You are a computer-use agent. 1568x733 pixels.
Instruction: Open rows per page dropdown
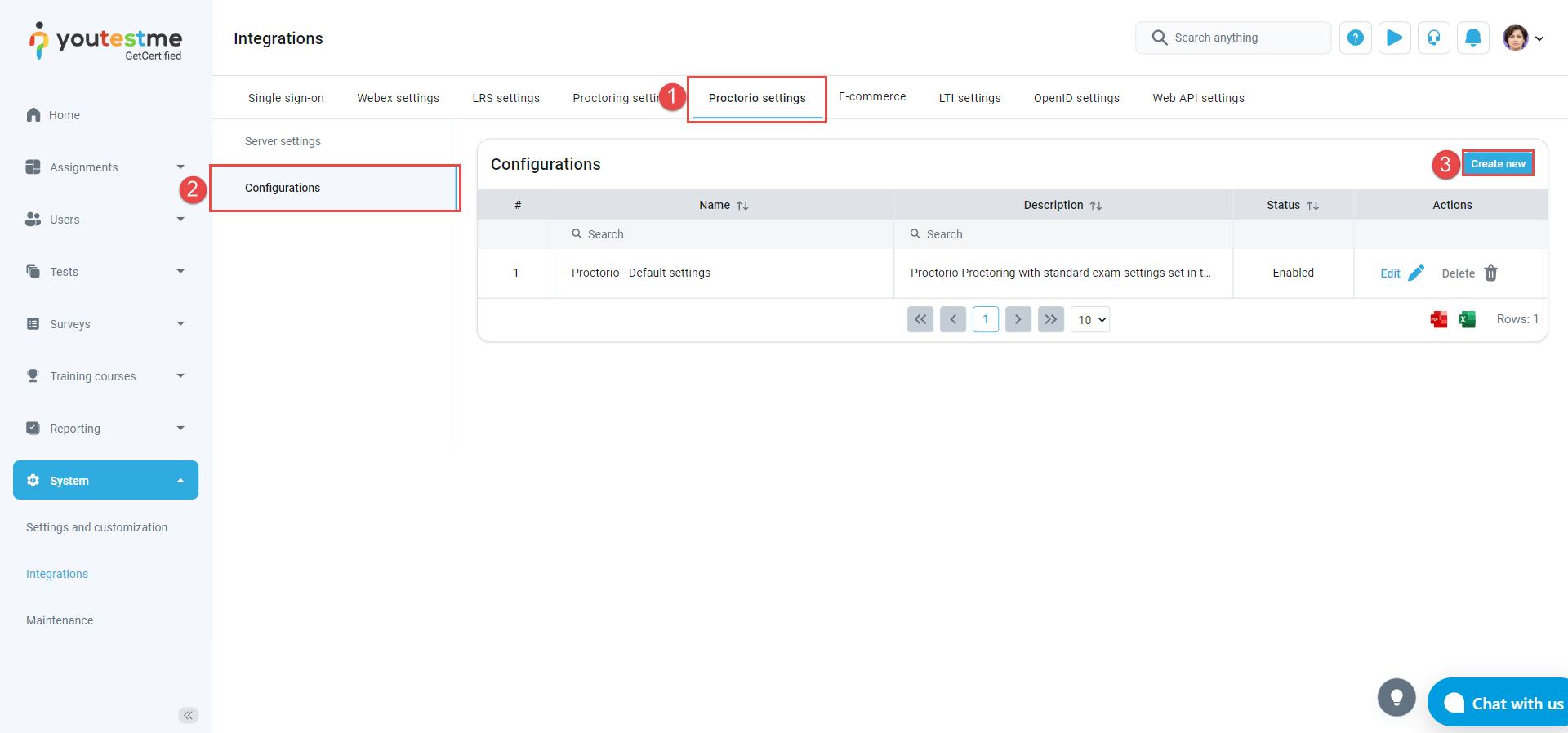click(1090, 320)
